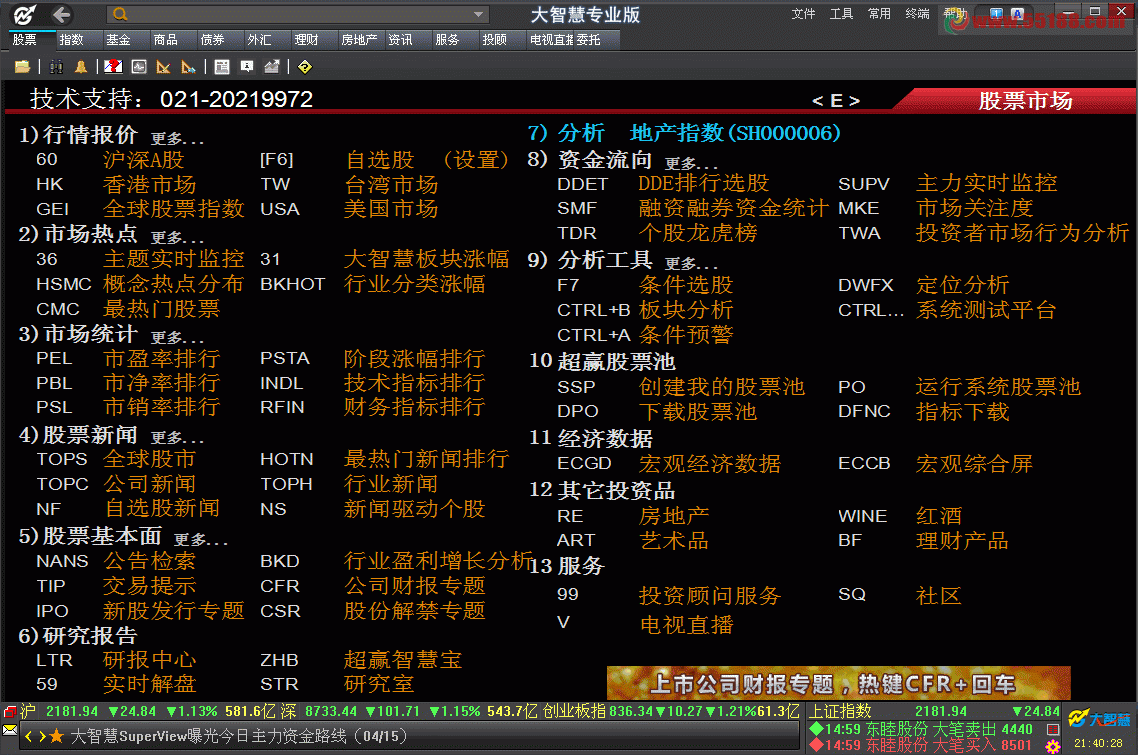
Task: Switch to the 房地产 tab
Action: 359,40
